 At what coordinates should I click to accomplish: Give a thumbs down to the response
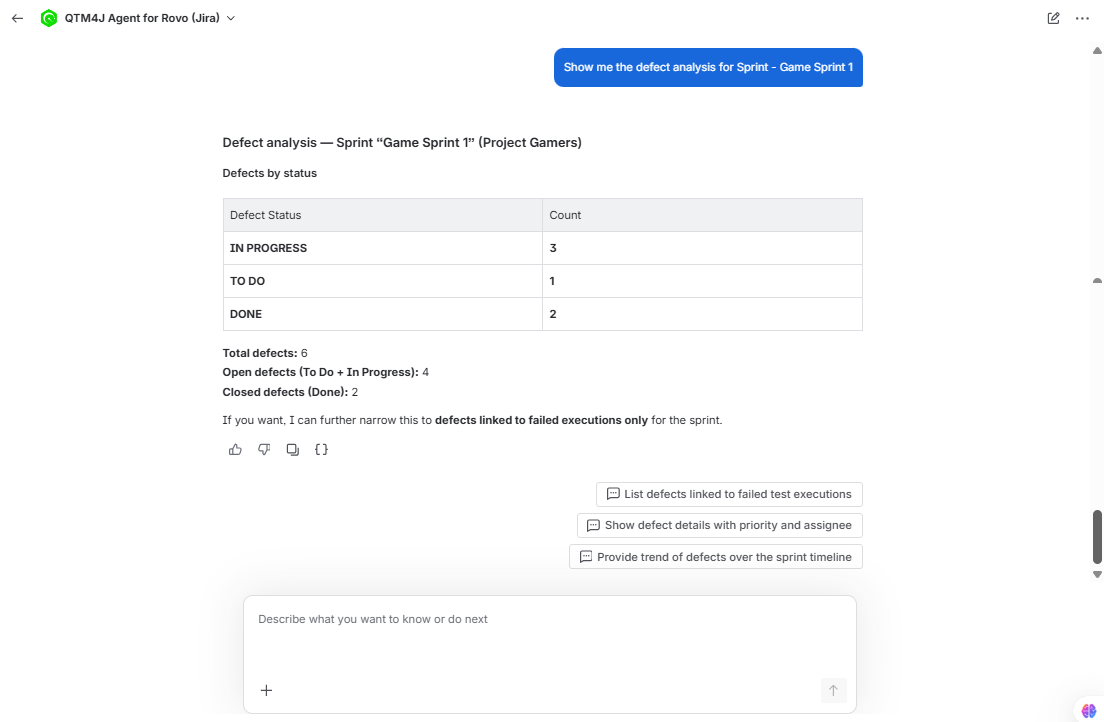[x=264, y=449]
